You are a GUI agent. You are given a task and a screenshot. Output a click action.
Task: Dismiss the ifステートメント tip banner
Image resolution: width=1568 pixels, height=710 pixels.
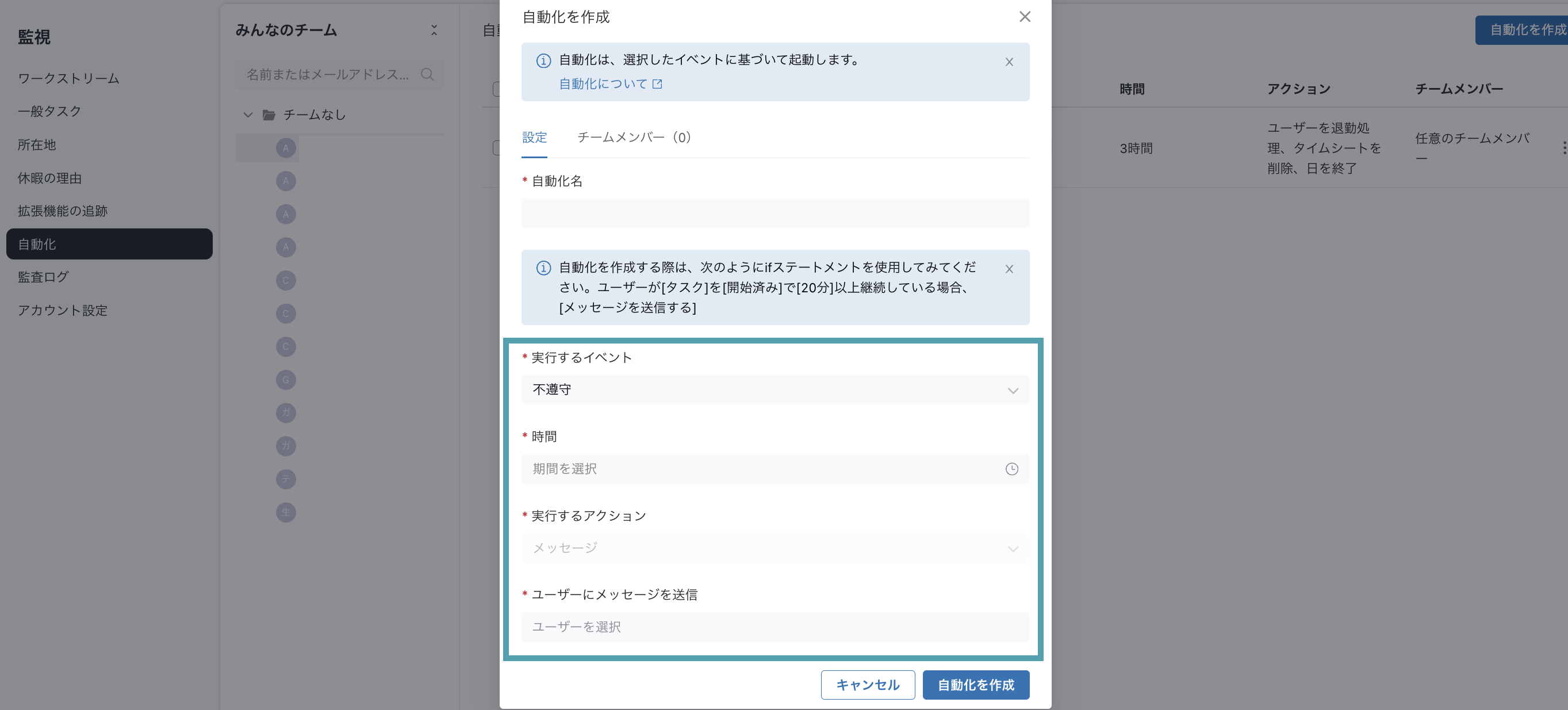[1009, 269]
